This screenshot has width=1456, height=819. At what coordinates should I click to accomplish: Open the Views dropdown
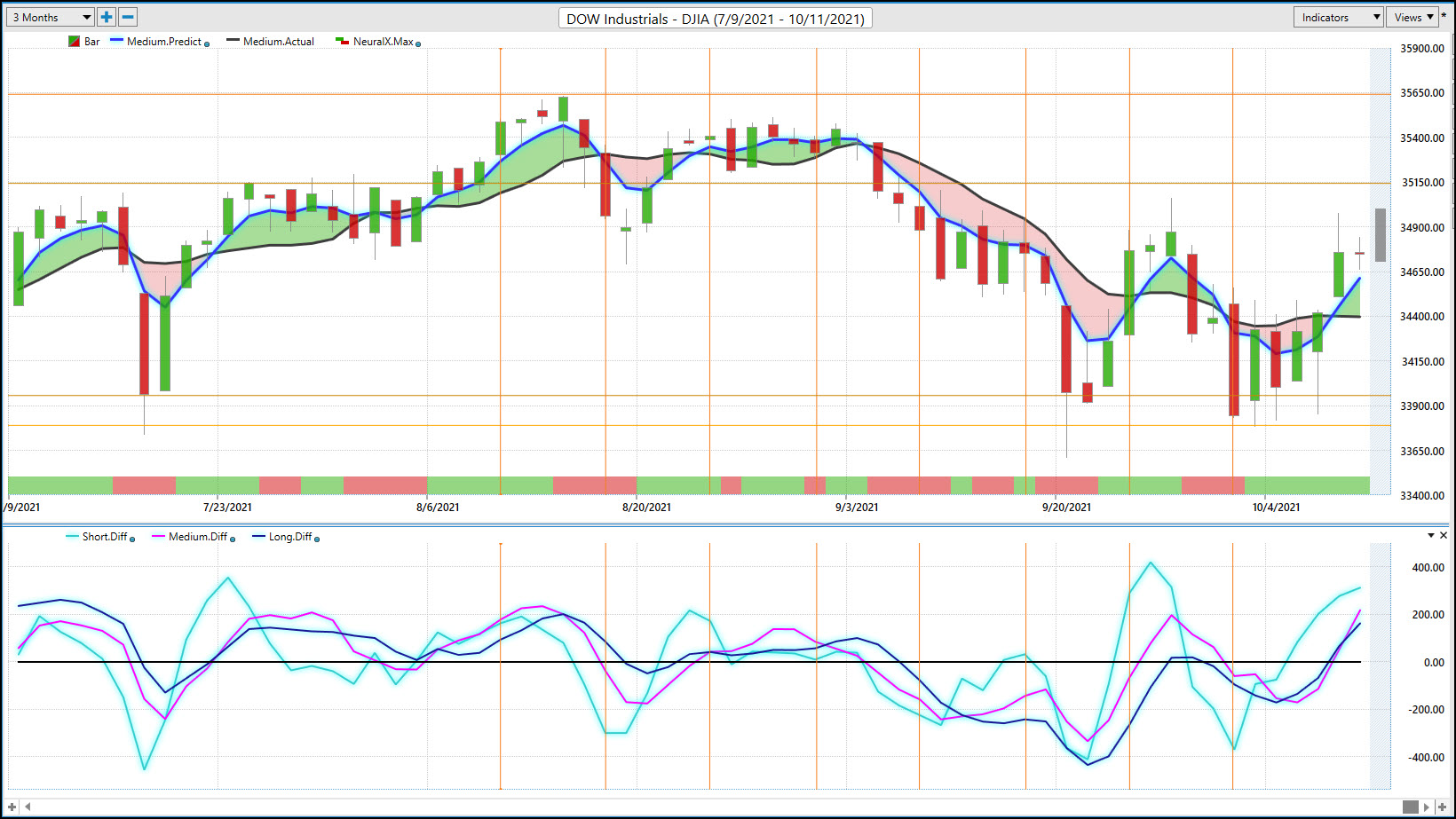1412,17
